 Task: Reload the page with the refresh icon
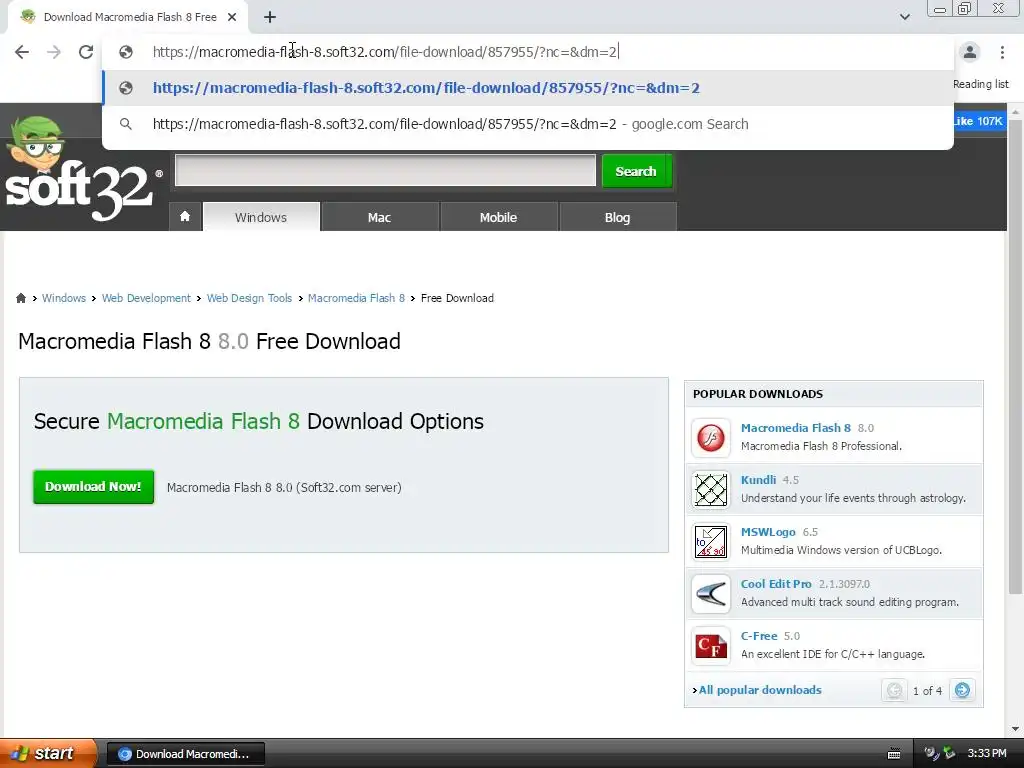point(86,52)
